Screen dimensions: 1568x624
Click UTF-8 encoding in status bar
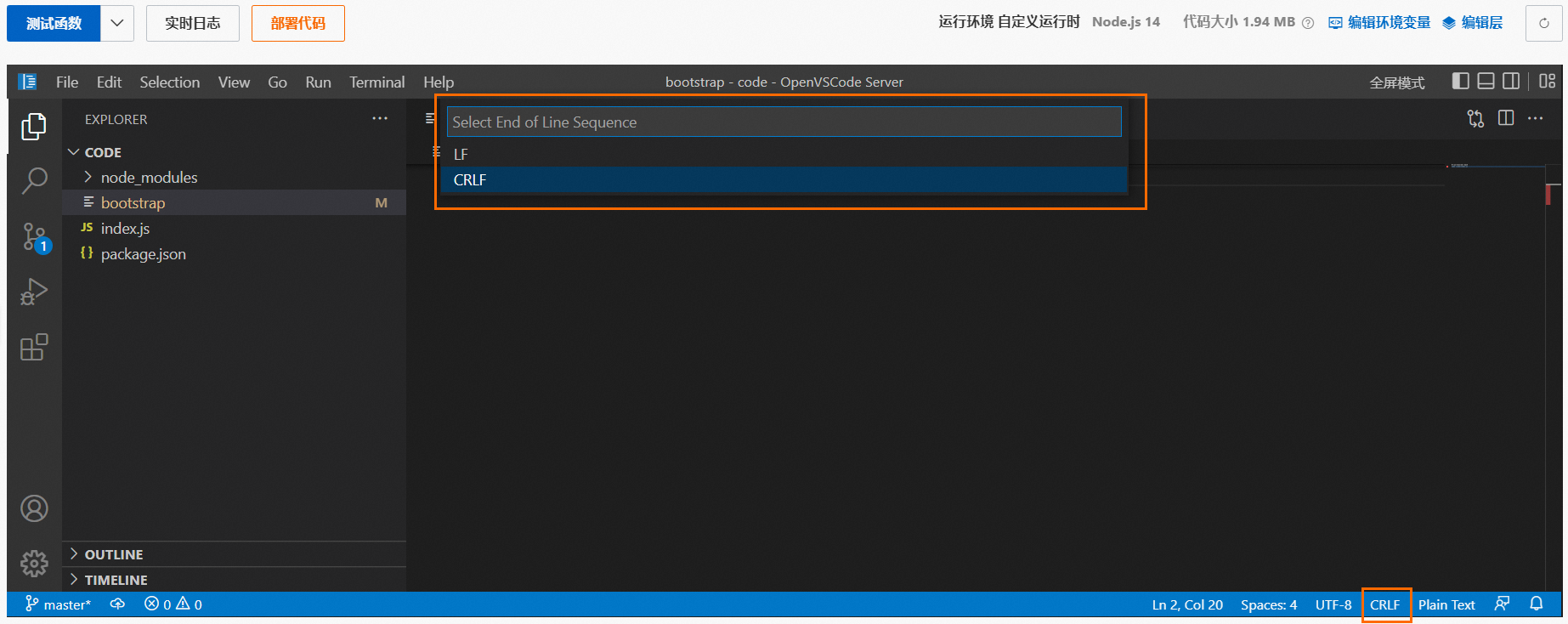[x=1333, y=604]
